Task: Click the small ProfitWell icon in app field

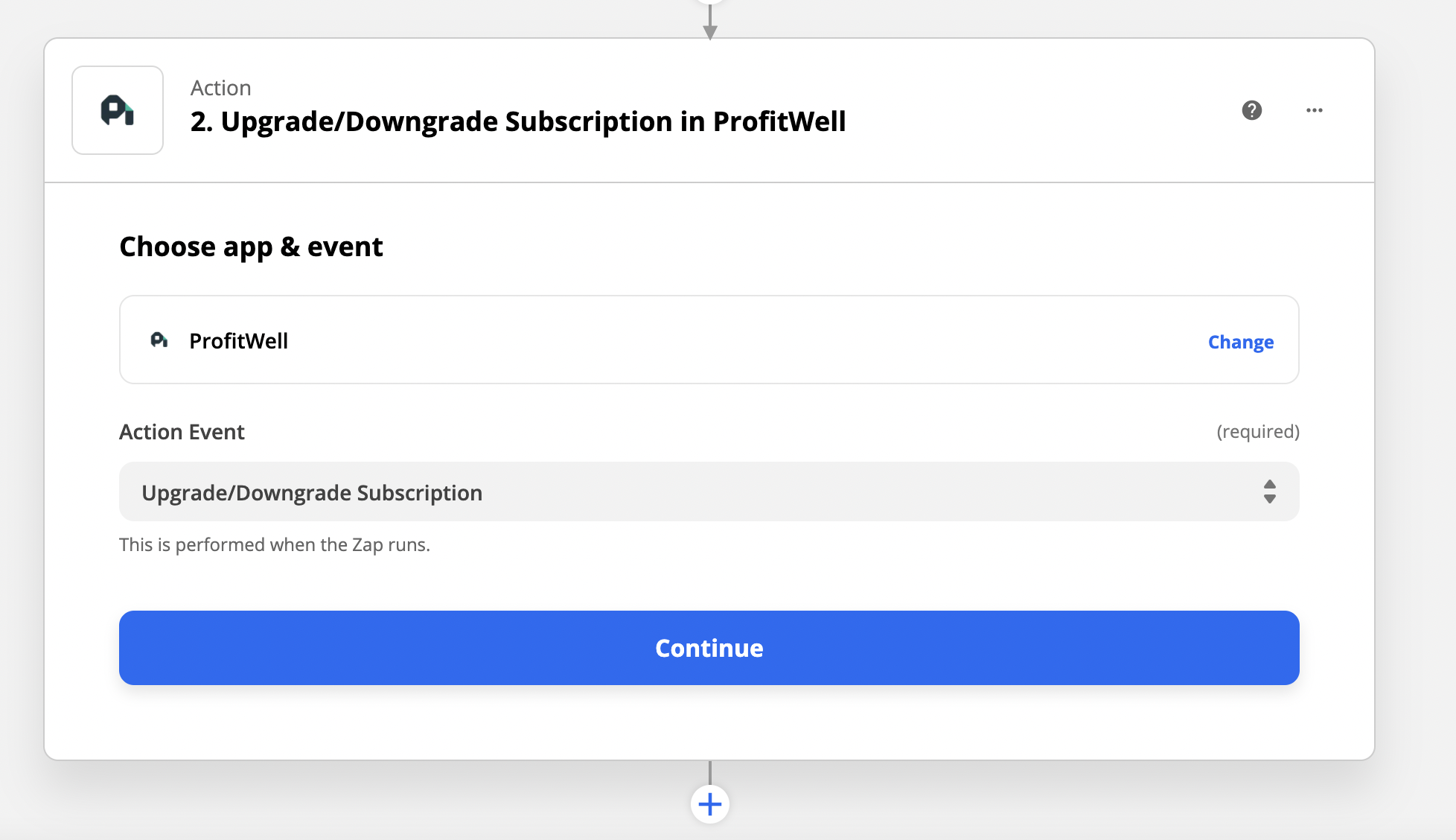Action: 159,340
